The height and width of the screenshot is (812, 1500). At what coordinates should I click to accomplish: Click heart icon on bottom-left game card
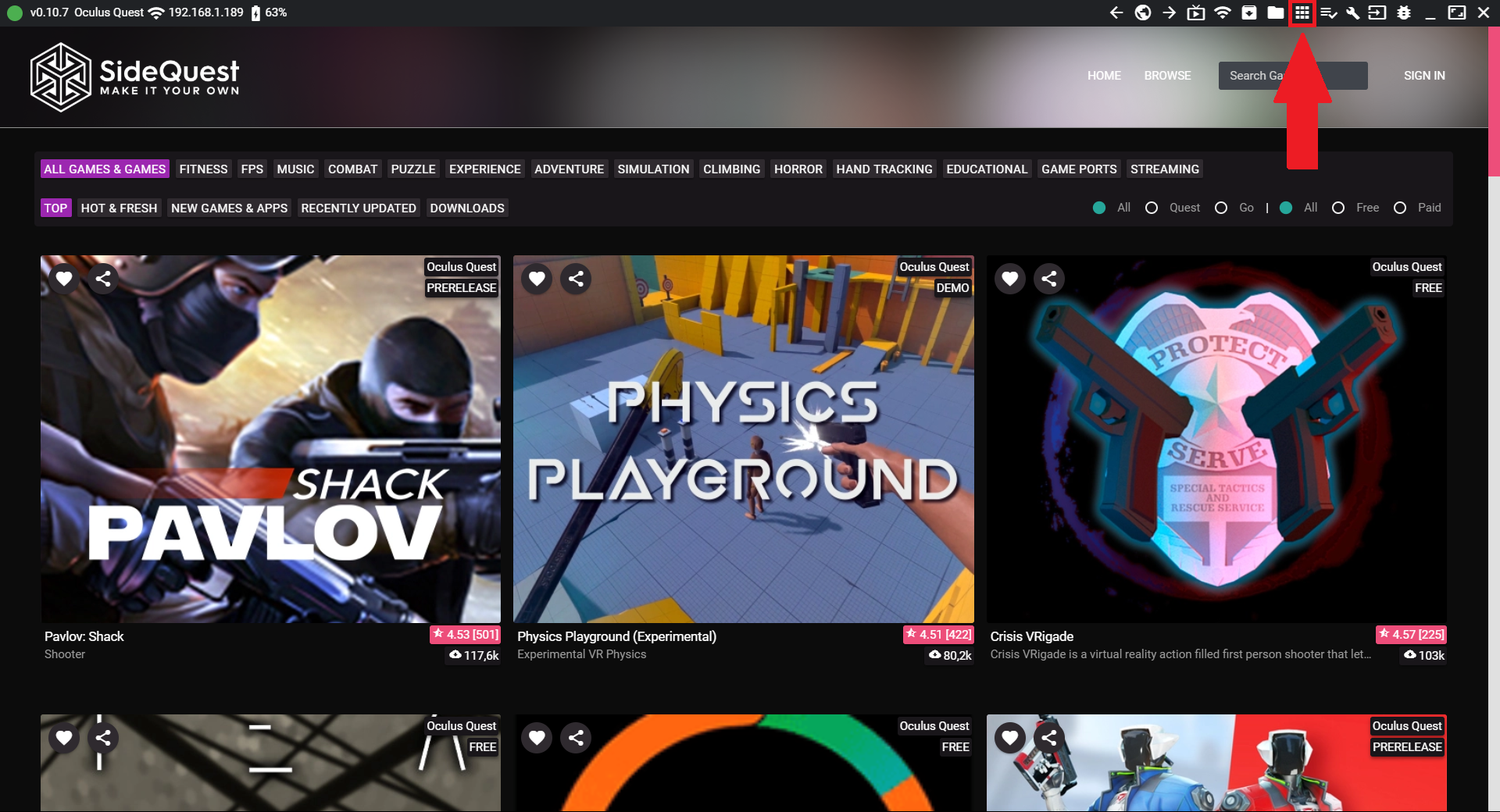tap(64, 738)
